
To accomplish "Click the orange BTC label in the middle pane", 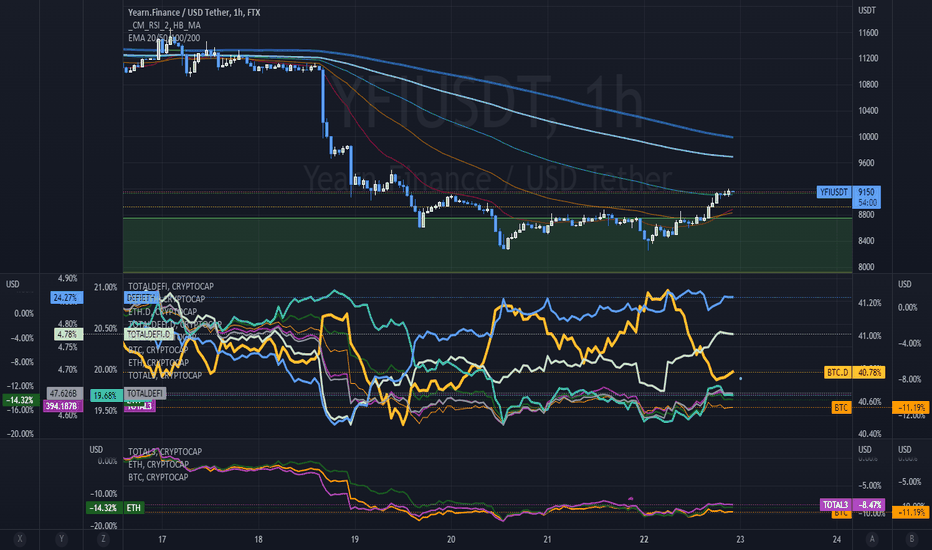I will tap(841, 407).
